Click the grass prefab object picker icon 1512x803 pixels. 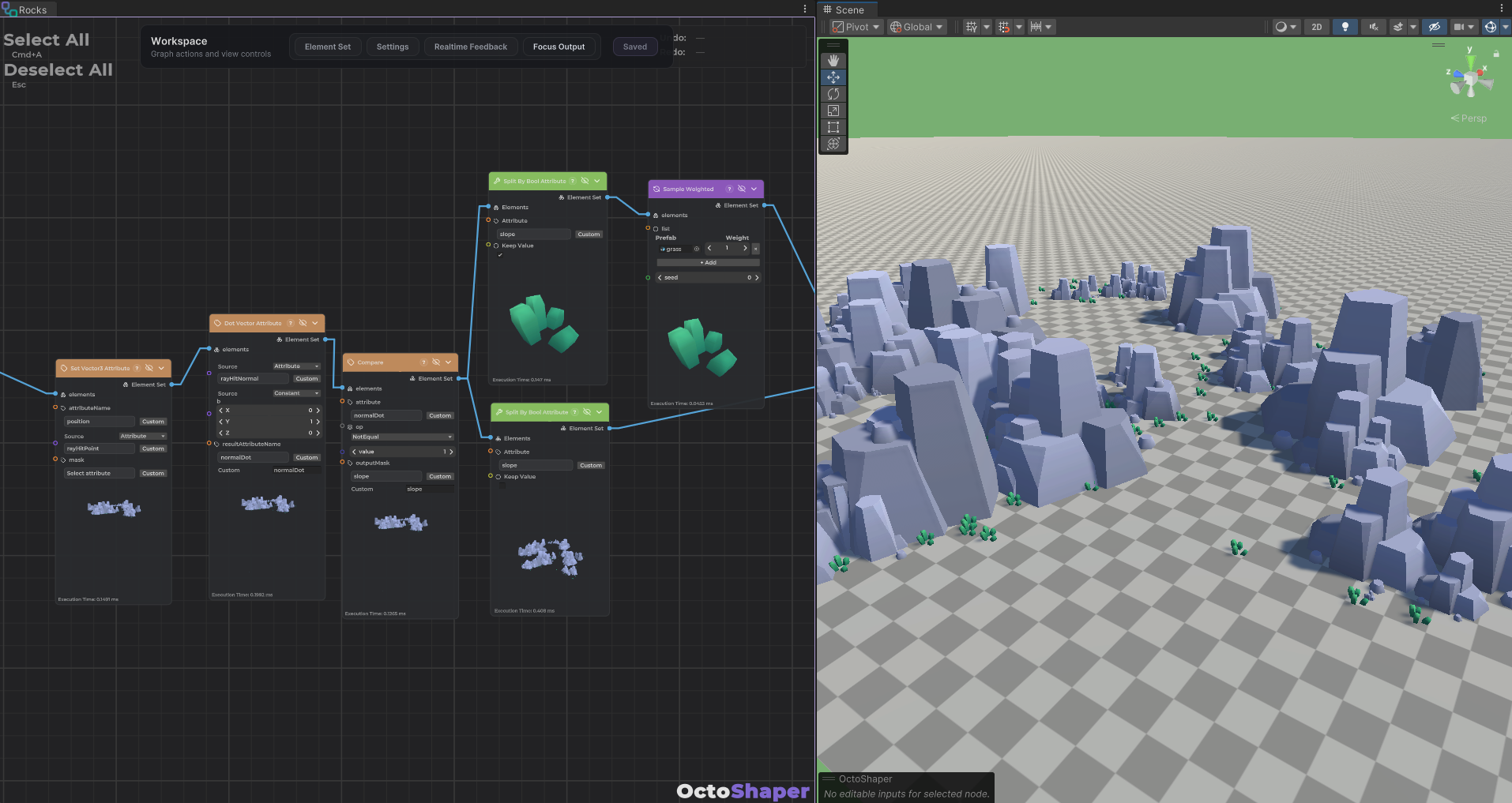click(x=696, y=249)
